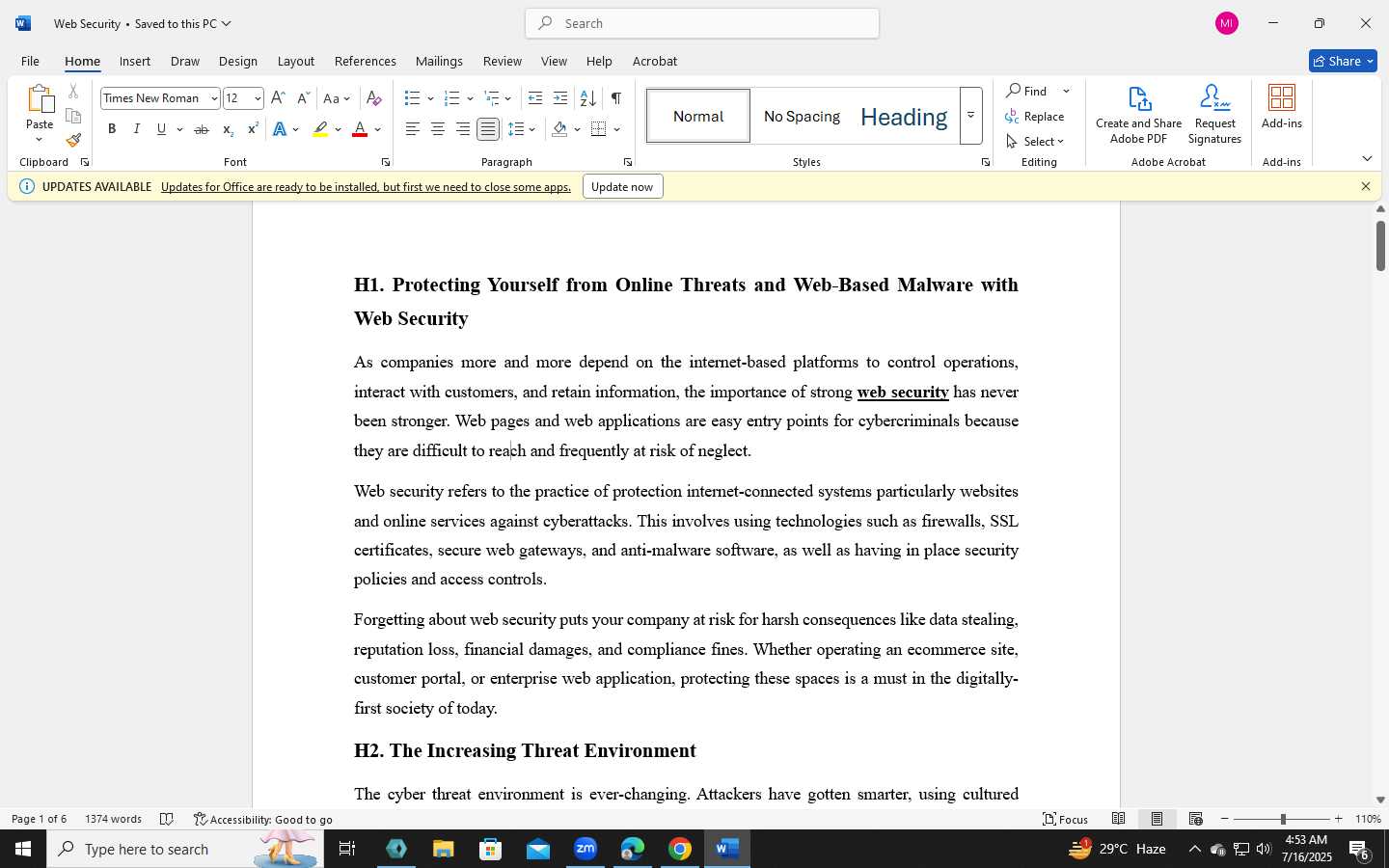This screenshot has width=1389, height=868.
Task: Click the Office updates link text
Action: [366, 186]
